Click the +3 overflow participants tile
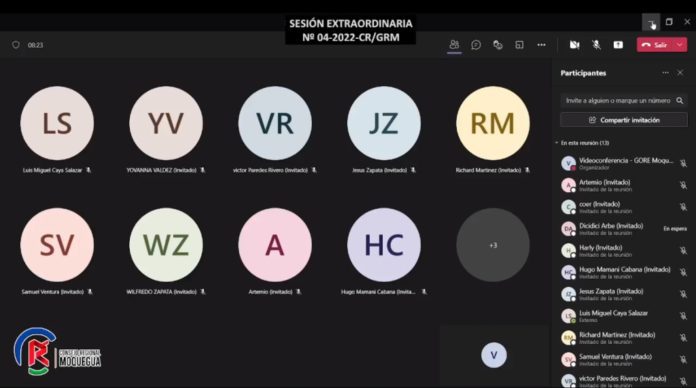This screenshot has width=696, height=388. click(x=493, y=245)
